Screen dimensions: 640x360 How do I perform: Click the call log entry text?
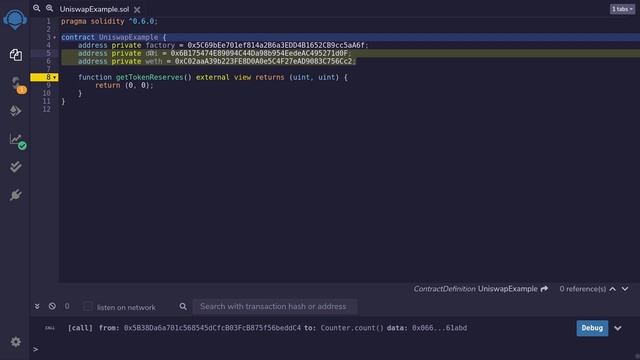click(x=267, y=328)
